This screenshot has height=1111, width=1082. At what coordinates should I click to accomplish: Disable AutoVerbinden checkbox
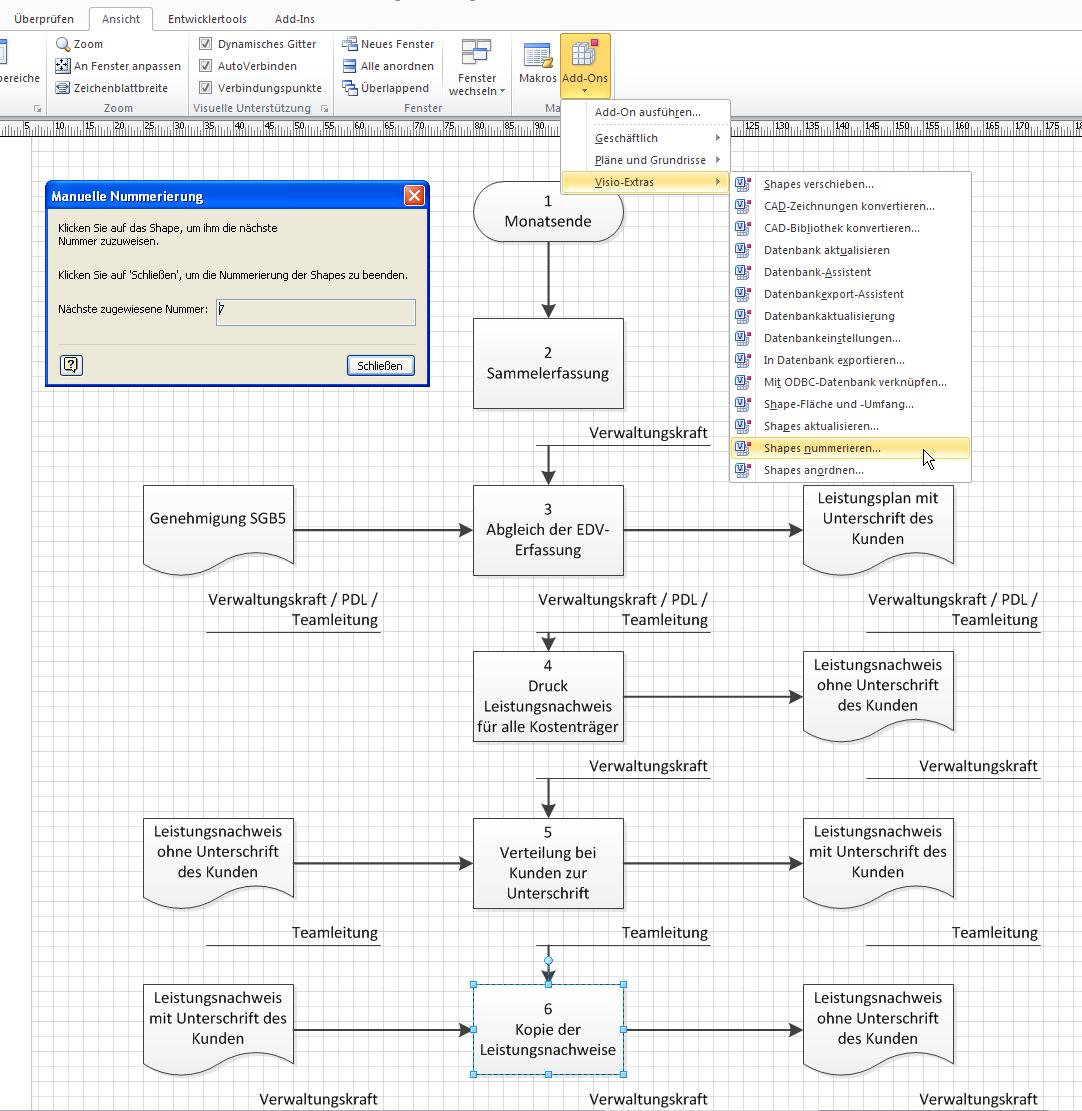pyautogui.click(x=205, y=66)
